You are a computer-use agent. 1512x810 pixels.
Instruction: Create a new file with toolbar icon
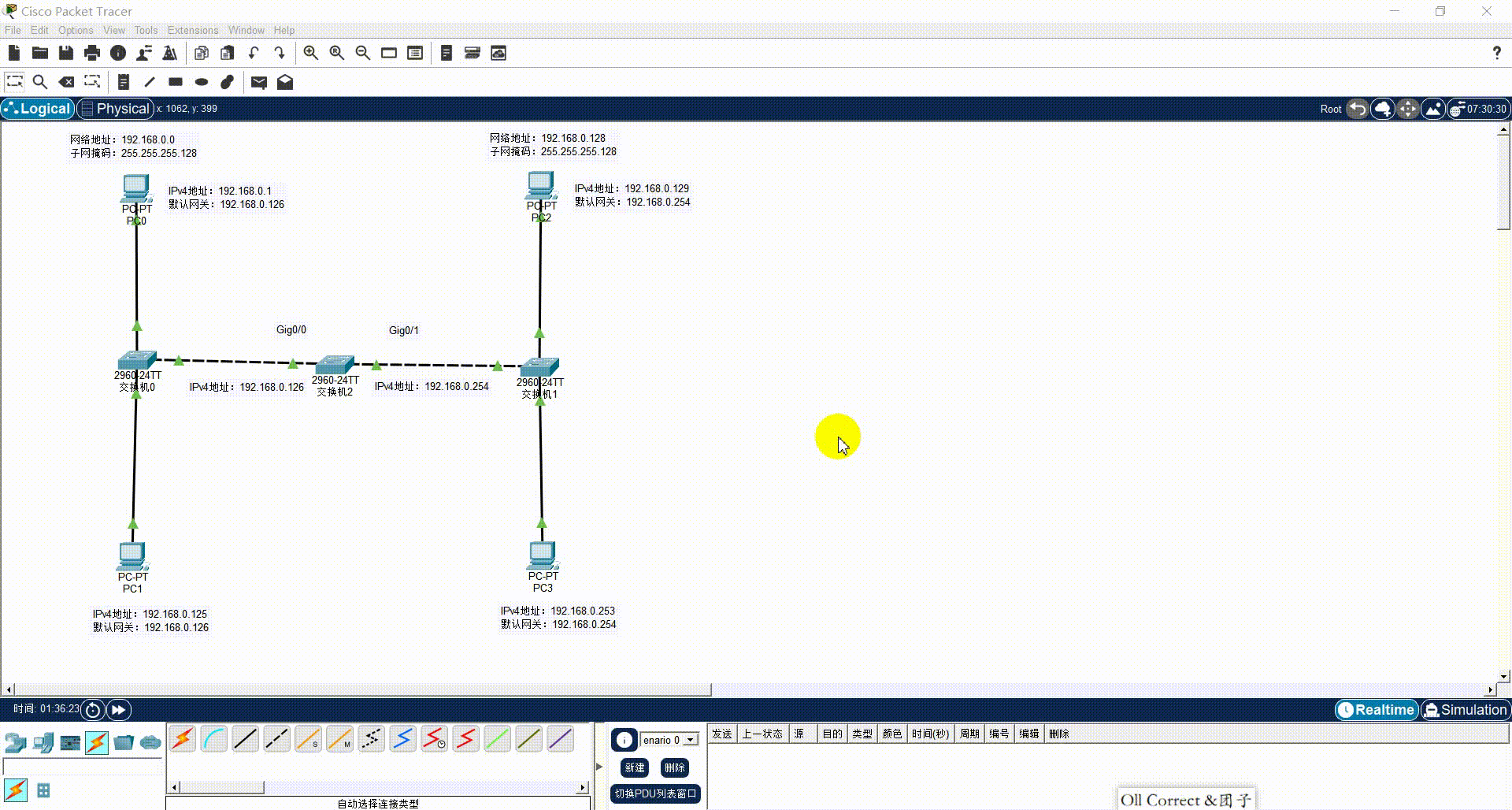click(13, 53)
